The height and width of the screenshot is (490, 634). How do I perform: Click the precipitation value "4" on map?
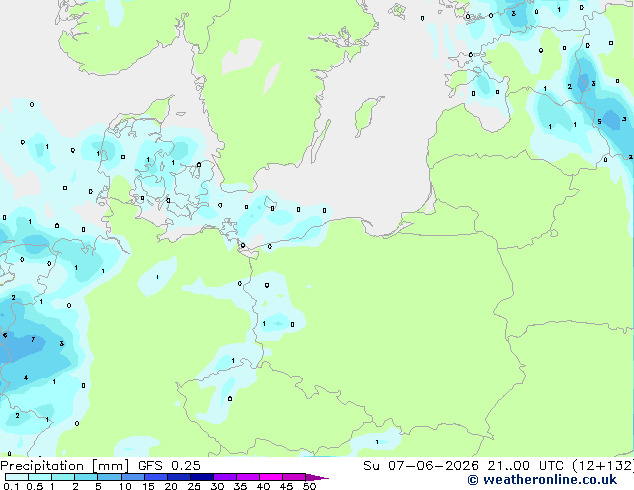(x=26, y=378)
